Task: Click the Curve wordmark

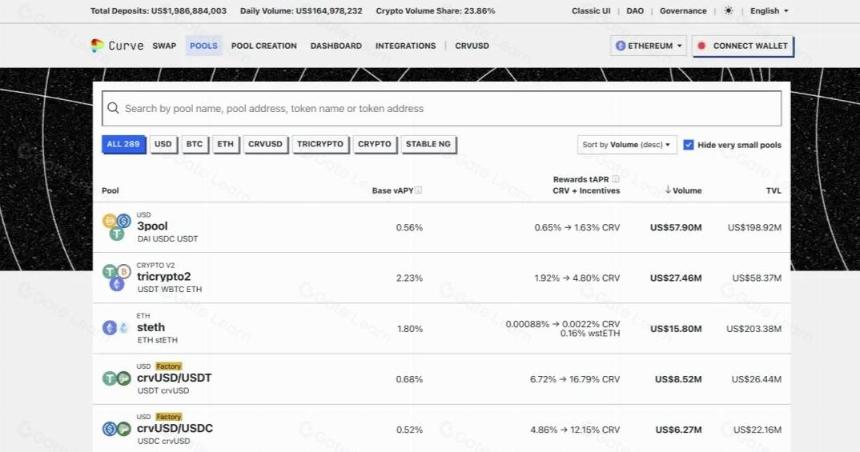Action: (x=126, y=46)
